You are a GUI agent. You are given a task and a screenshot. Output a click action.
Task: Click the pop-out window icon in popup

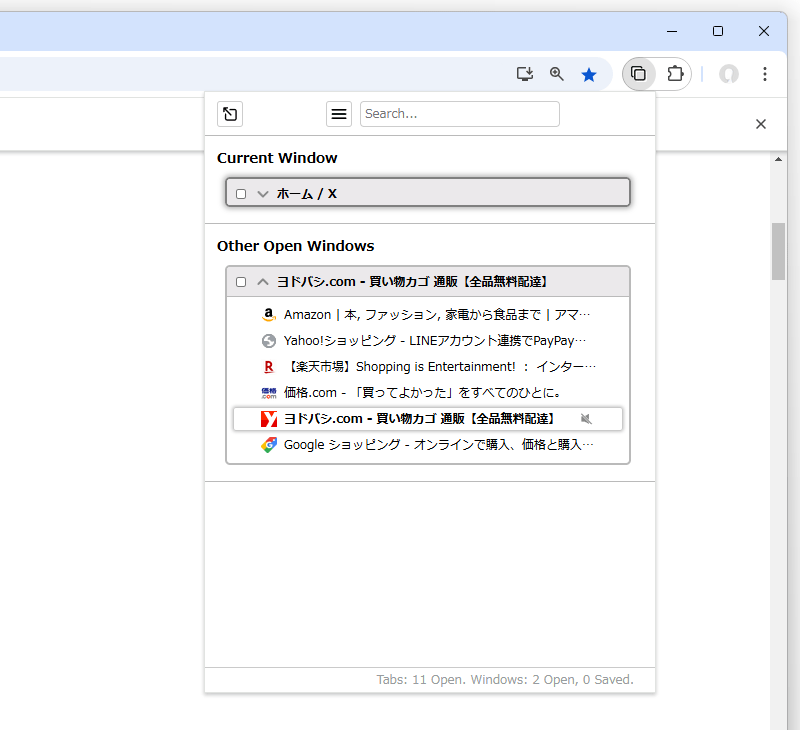(230, 114)
